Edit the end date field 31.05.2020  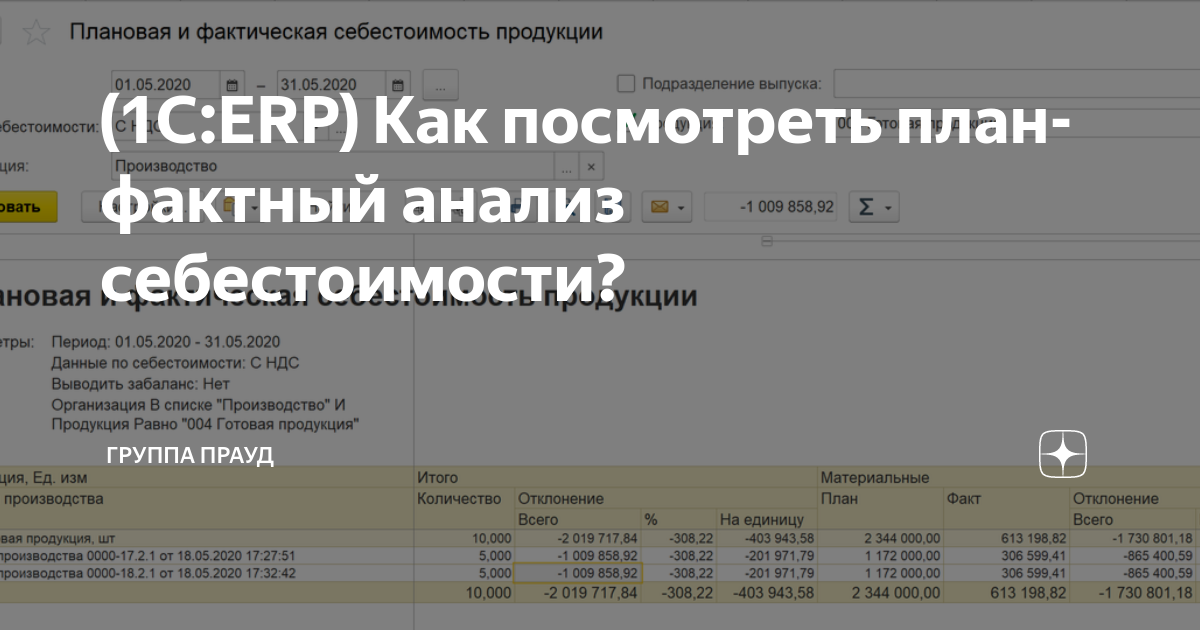point(332,84)
